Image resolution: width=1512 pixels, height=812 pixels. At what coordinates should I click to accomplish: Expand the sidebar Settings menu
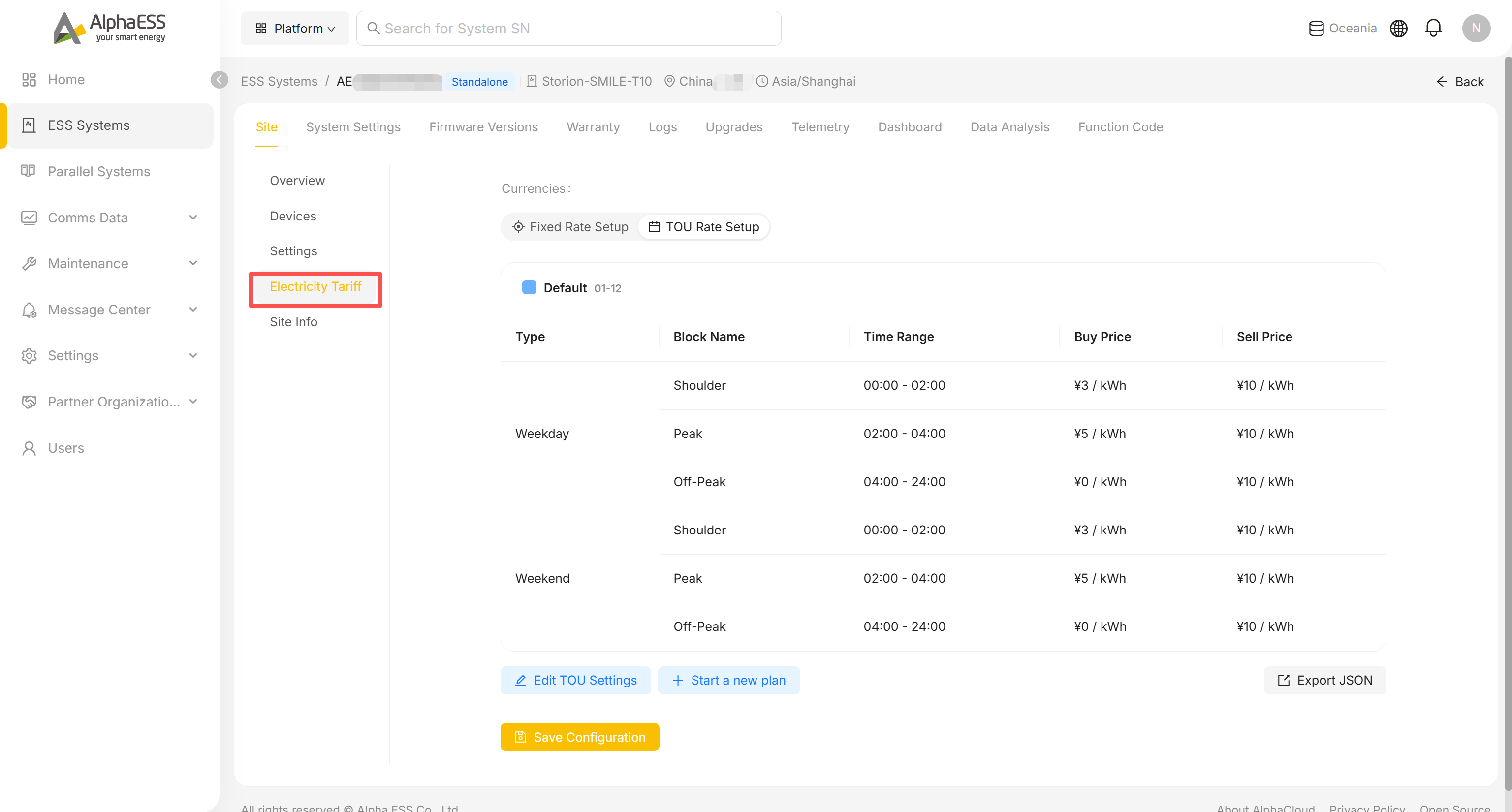click(x=110, y=355)
